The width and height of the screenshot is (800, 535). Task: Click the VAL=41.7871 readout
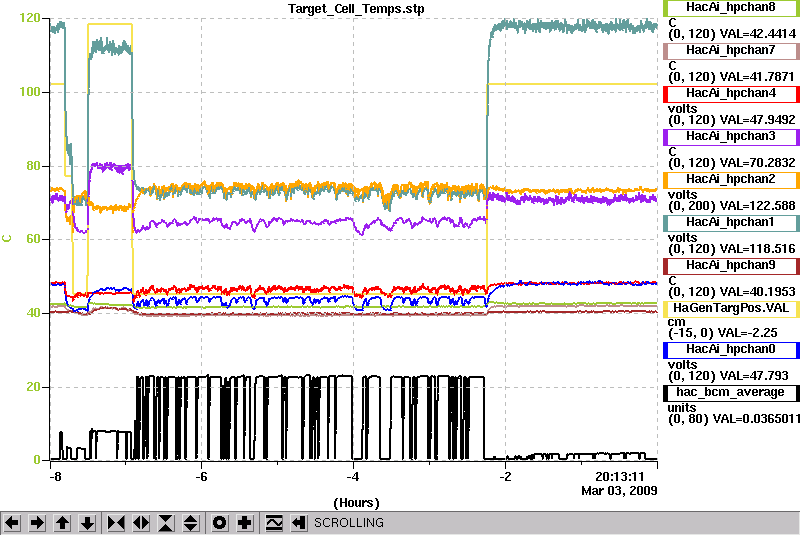click(757, 77)
